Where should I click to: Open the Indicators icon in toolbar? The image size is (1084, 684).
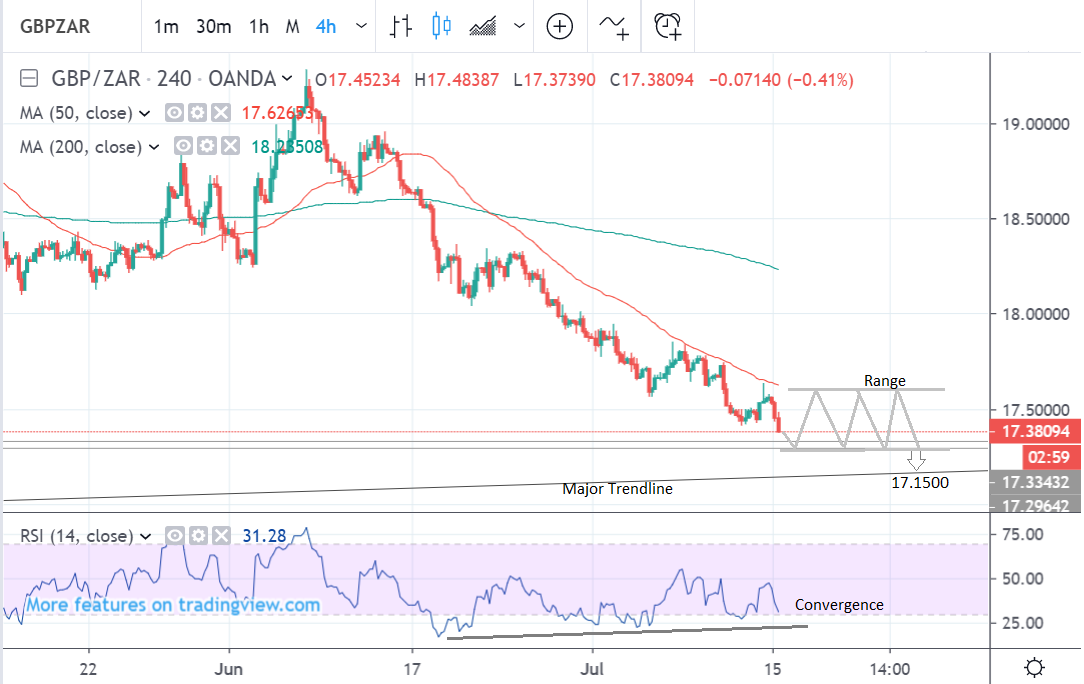tap(613, 26)
